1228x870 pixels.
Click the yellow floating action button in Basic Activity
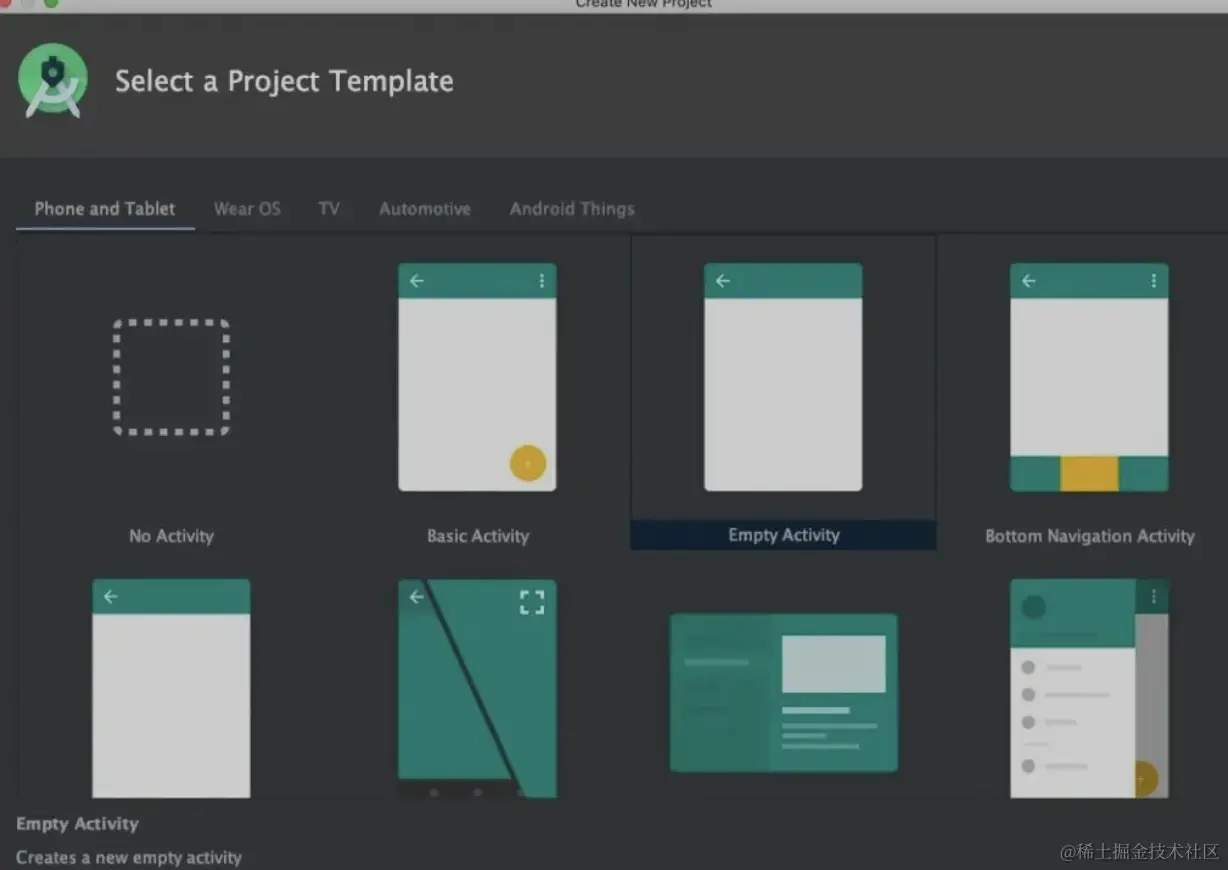coord(528,463)
